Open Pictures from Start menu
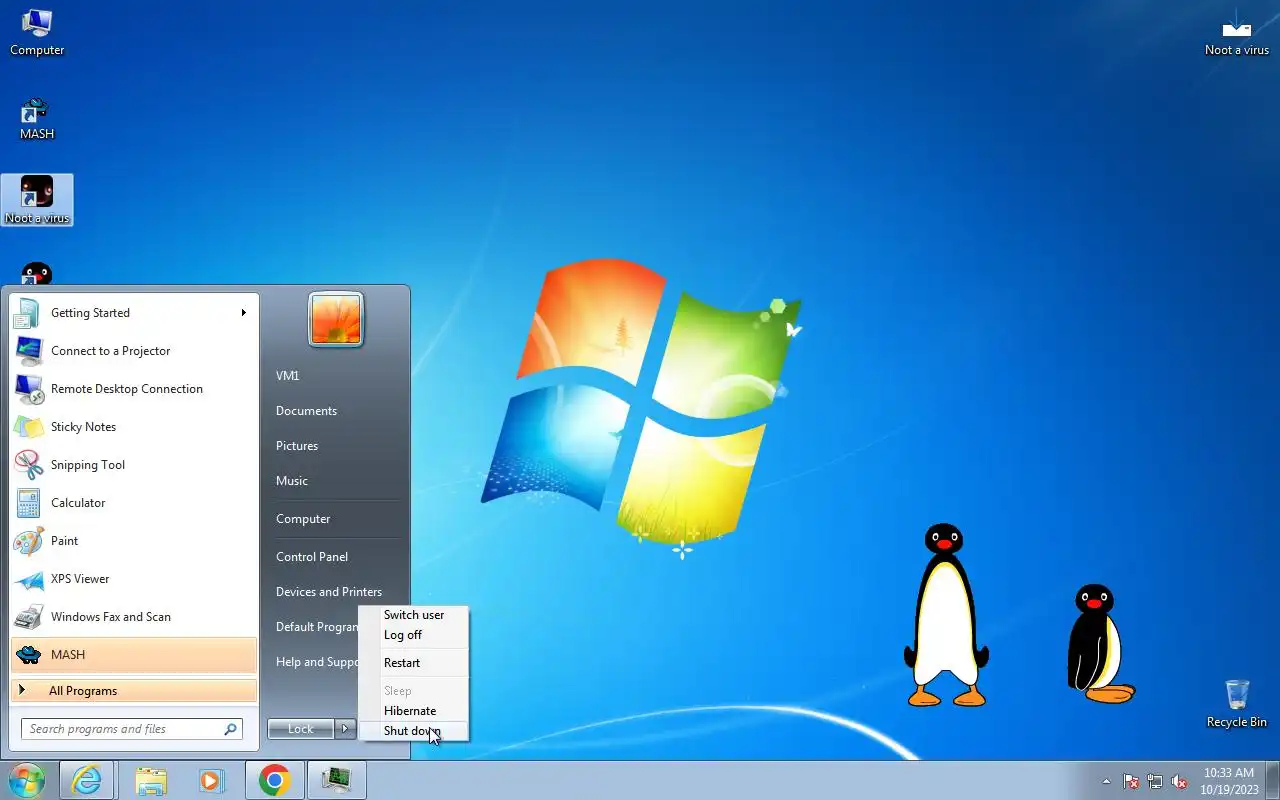Image resolution: width=1280 pixels, height=800 pixels. point(297,446)
